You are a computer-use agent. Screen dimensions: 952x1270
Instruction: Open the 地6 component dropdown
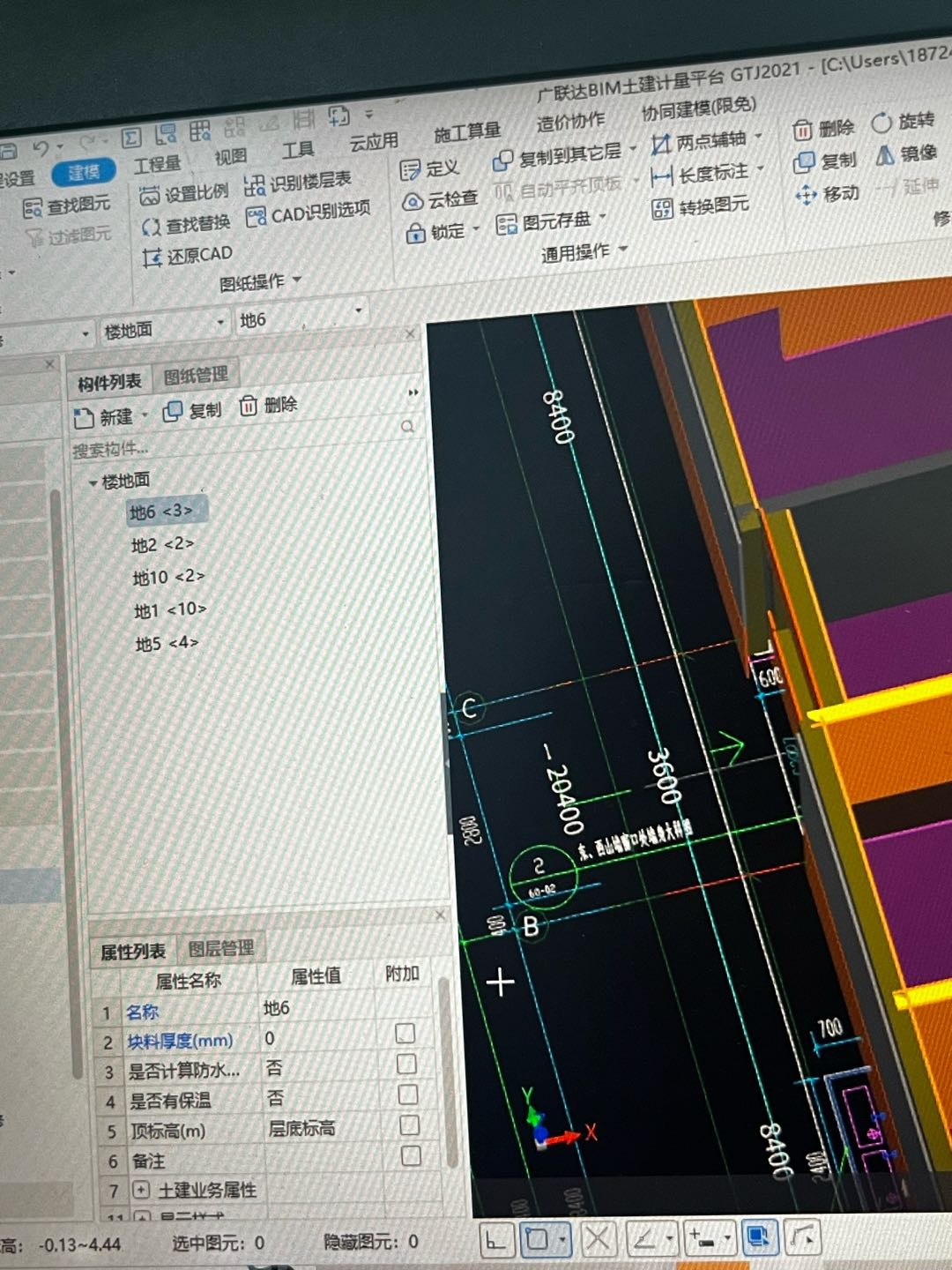pyautogui.click(x=358, y=310)
